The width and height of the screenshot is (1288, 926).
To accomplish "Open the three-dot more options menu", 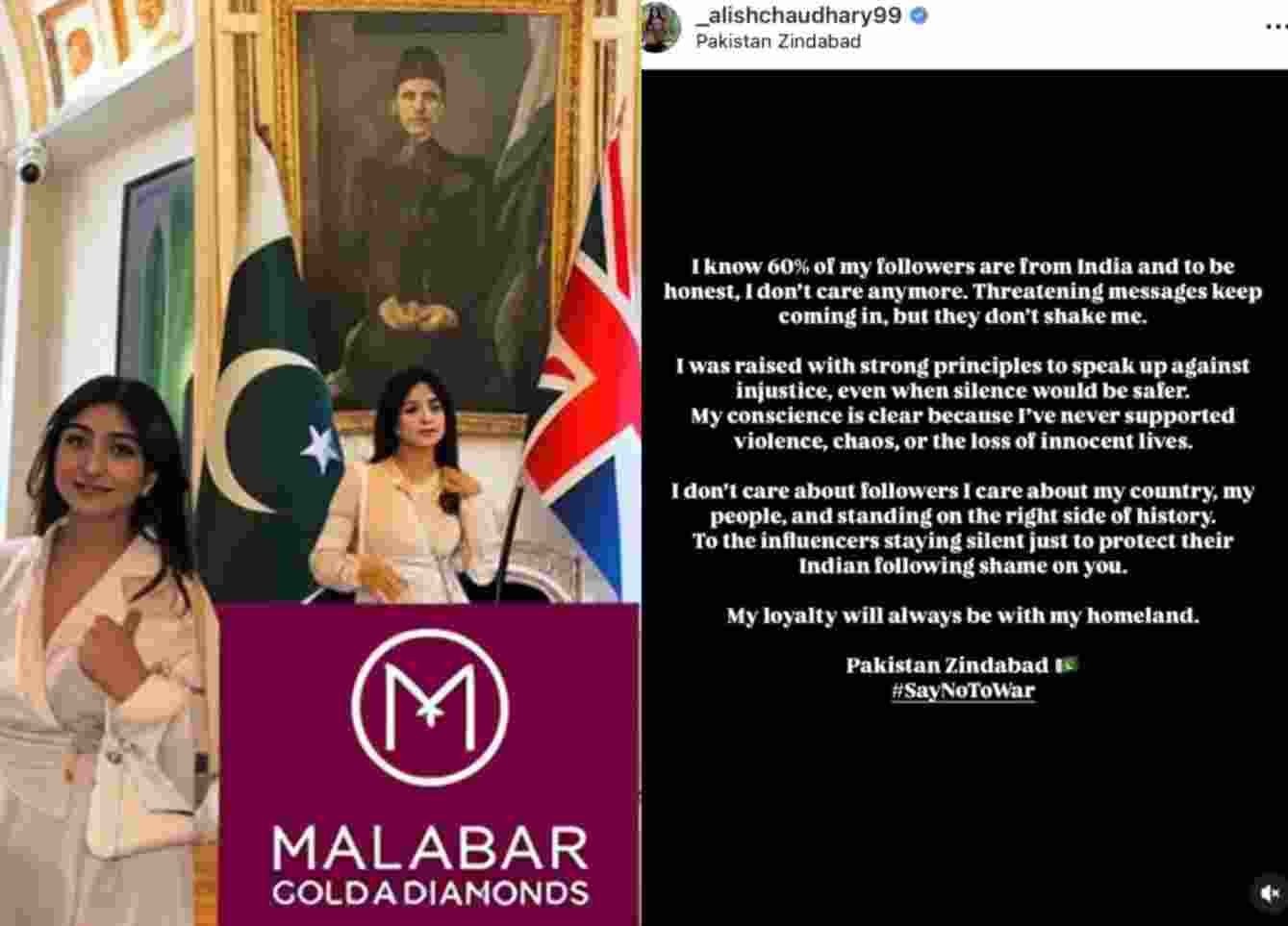I will click(x=1276, y=27).
